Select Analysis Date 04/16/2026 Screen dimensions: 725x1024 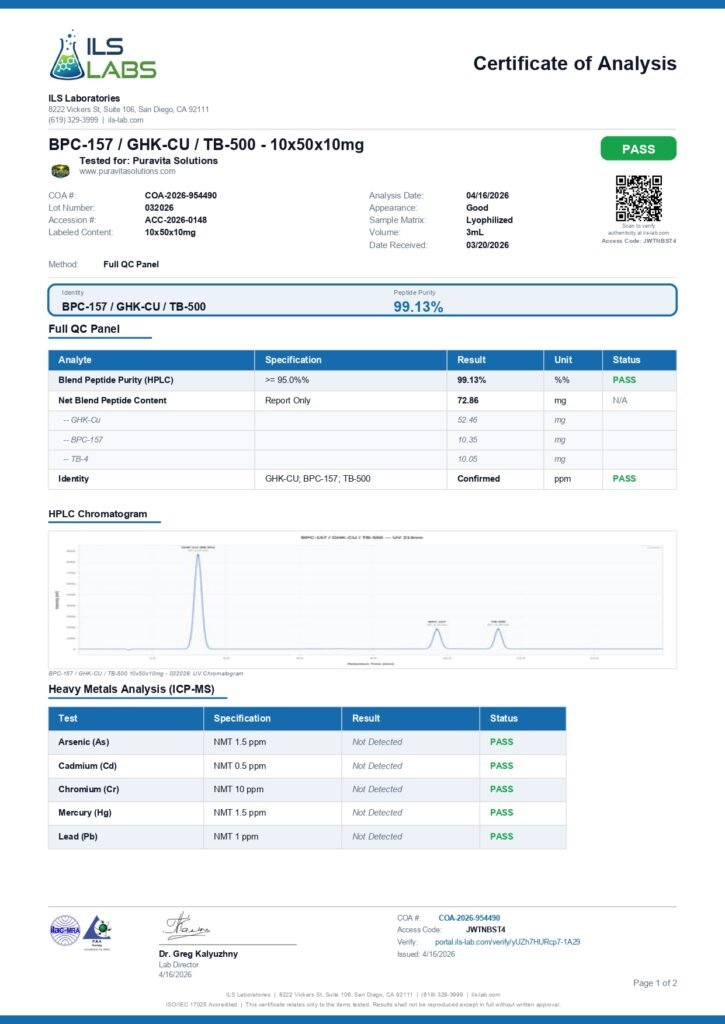[x=487, y=195]
